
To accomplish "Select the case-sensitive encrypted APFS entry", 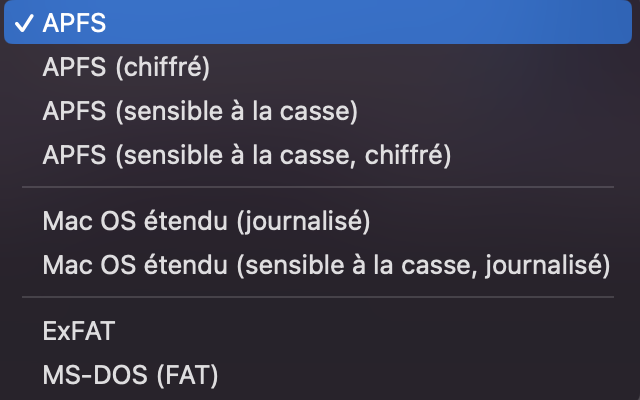I will pos(247,155).
